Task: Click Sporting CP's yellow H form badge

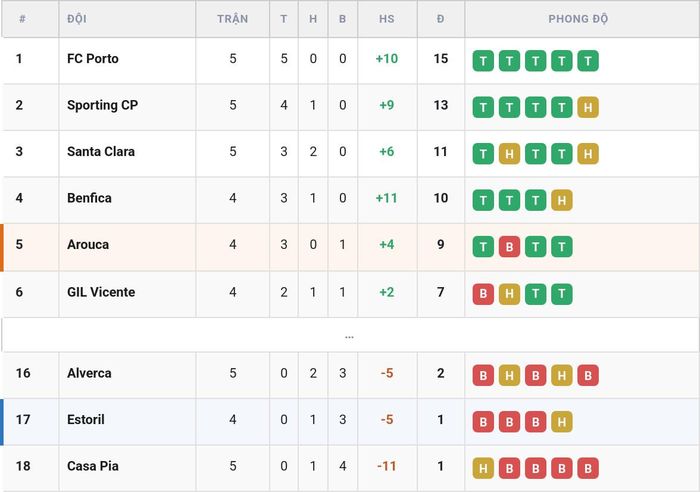Action: coord(588,107)
